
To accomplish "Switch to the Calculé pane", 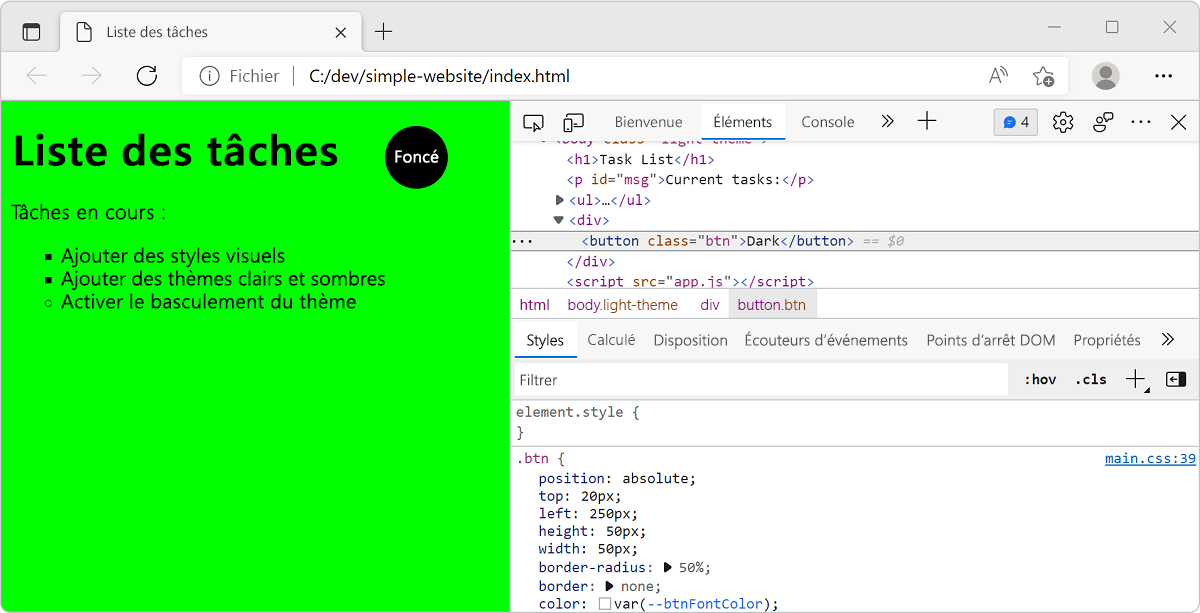I will (611, 340).
